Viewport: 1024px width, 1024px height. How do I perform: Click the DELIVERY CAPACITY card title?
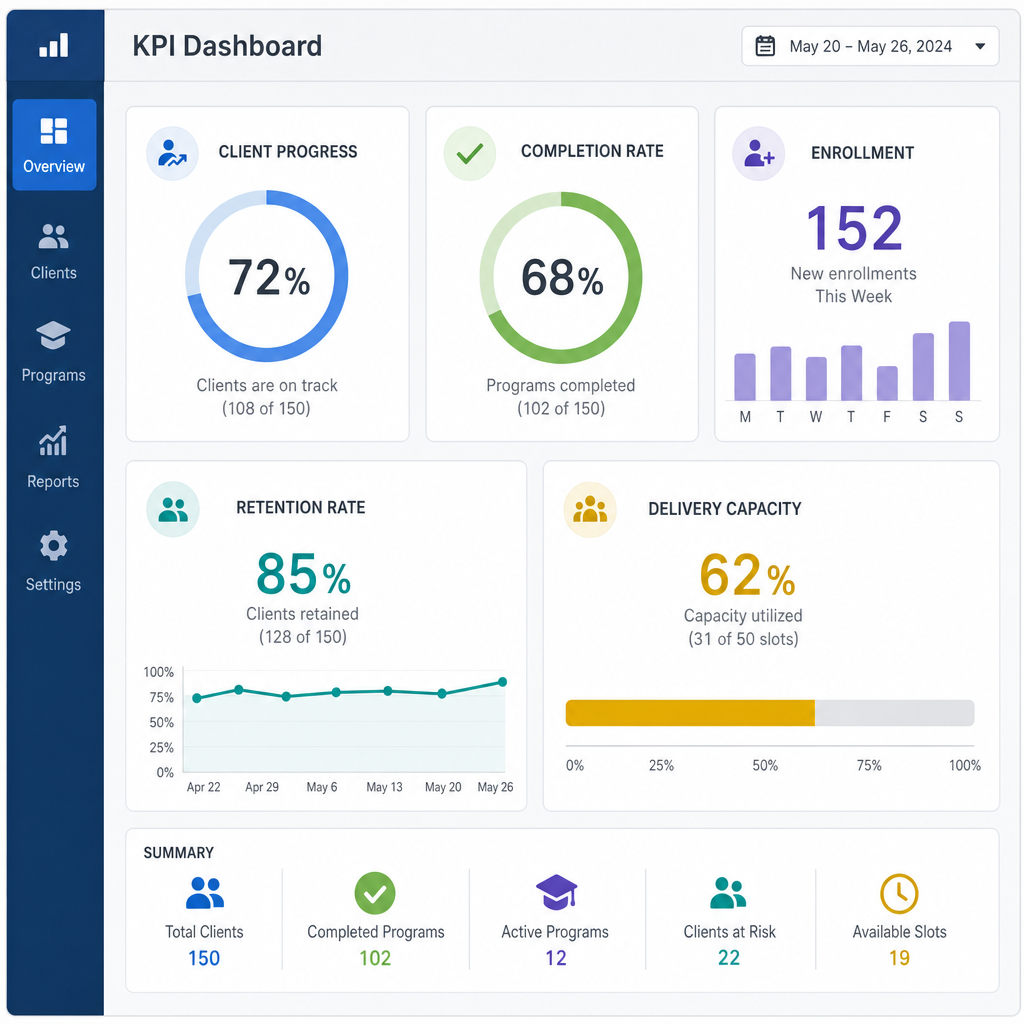coord(725,509)
